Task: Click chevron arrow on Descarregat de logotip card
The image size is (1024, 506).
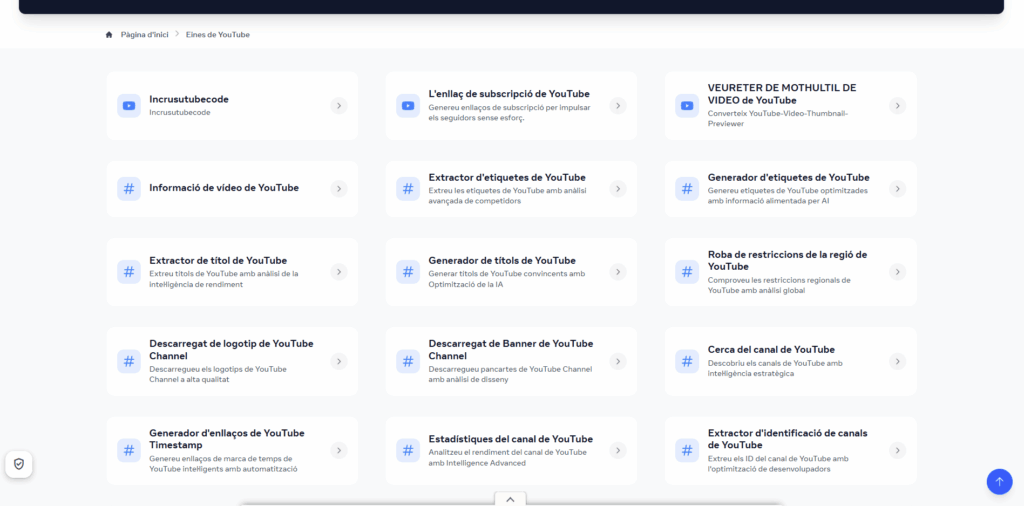Action: point(338,361)
